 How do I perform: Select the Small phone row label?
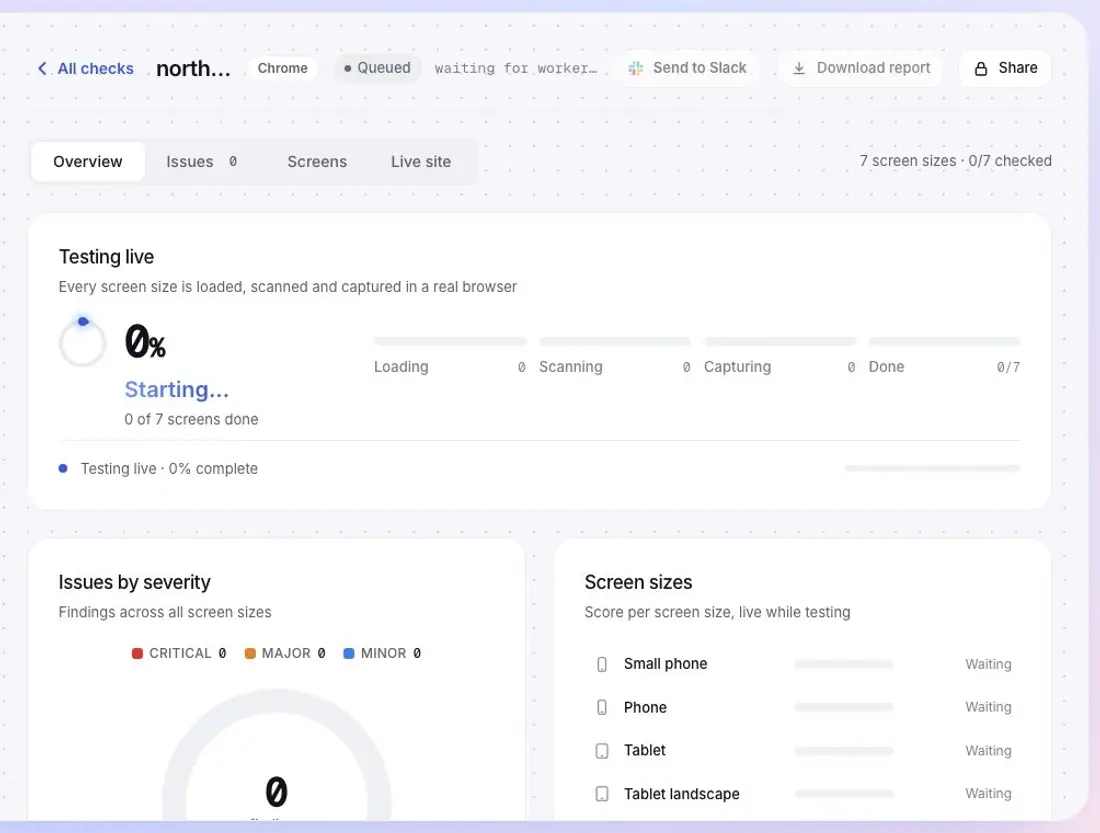tap(666, 664)
